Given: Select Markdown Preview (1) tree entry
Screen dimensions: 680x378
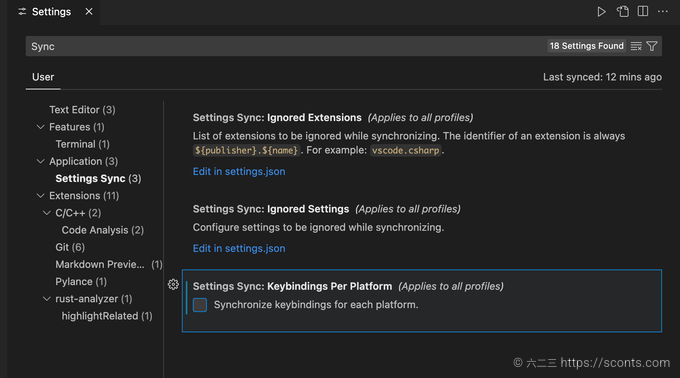Looking at the screenshot, I should coord(109,264).
